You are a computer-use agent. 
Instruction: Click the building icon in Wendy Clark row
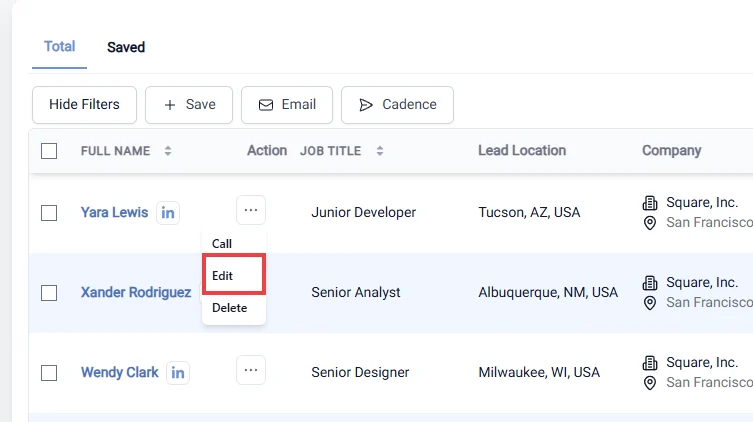point(650,363)
